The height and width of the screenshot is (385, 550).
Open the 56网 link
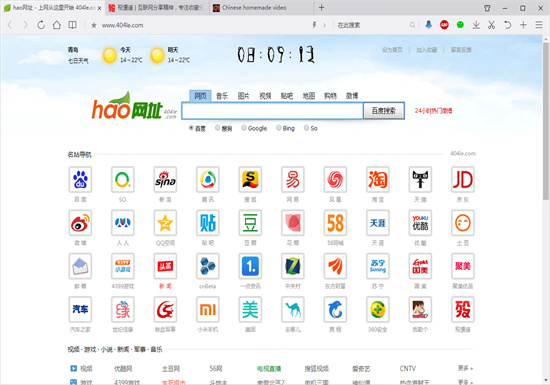[216, 369]
